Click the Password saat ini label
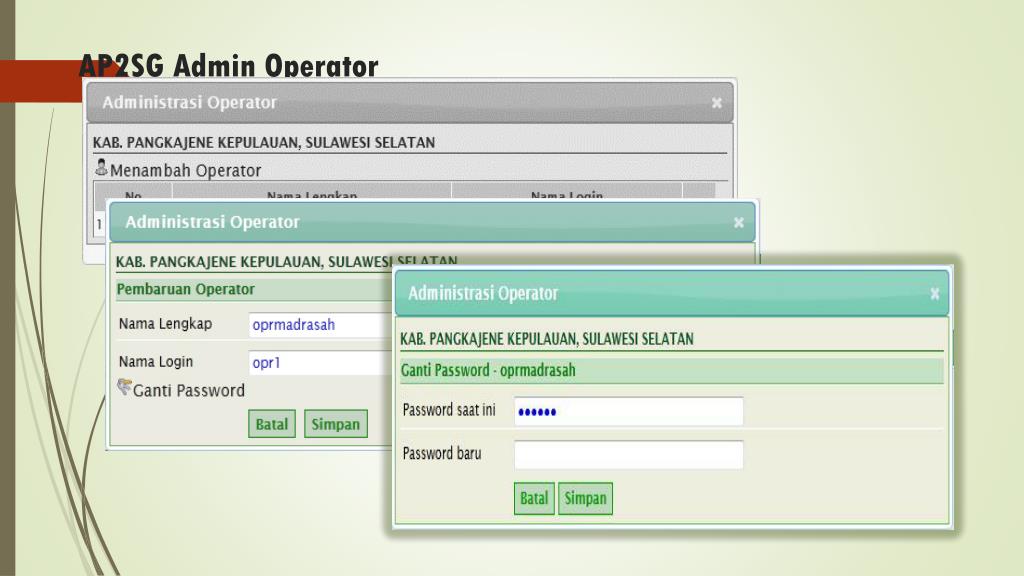 (x=449, y=410)
